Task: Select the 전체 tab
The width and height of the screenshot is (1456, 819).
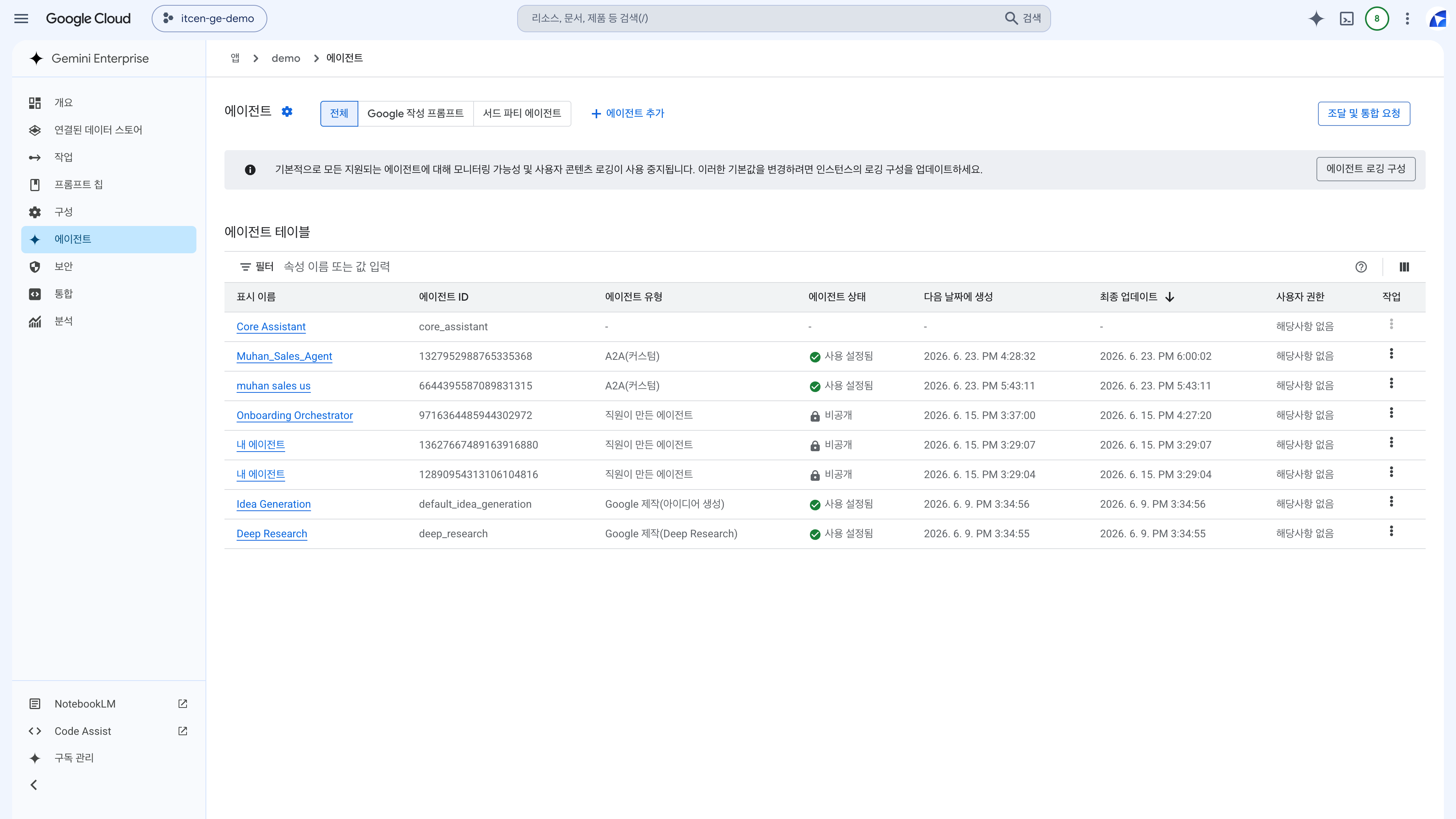Action: pos(339,113)
